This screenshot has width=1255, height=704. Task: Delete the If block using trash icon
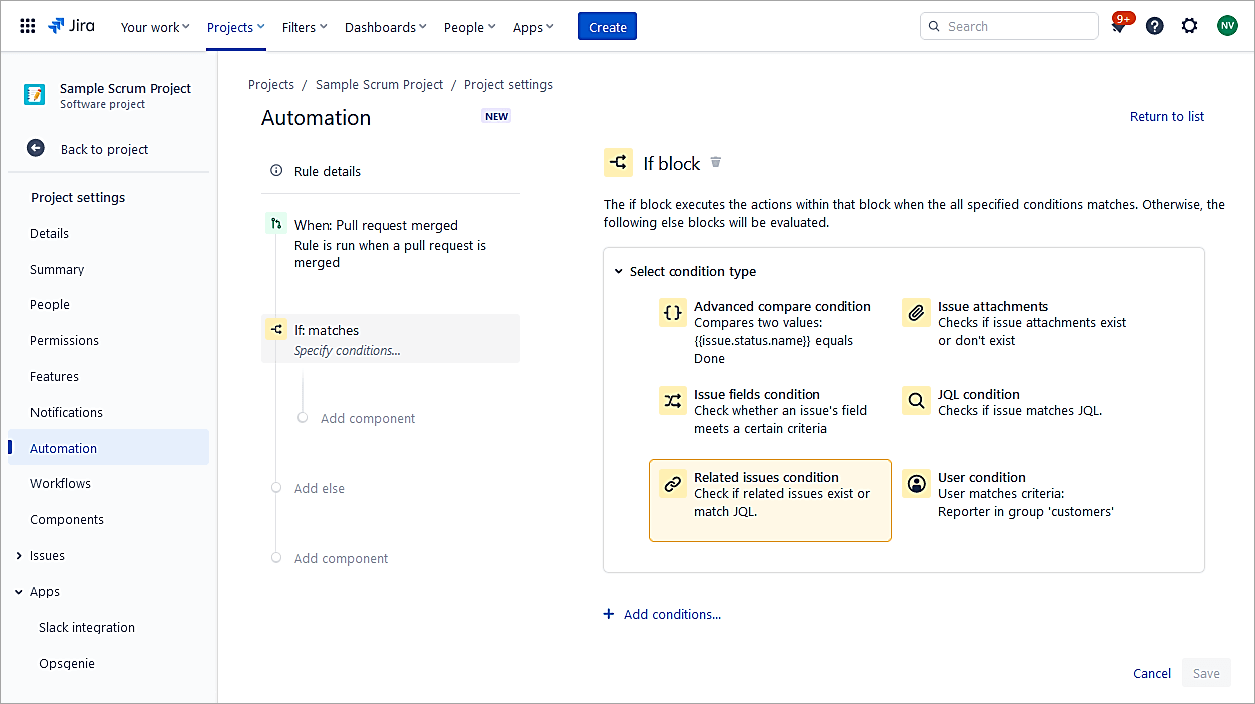tap(715, 162)
